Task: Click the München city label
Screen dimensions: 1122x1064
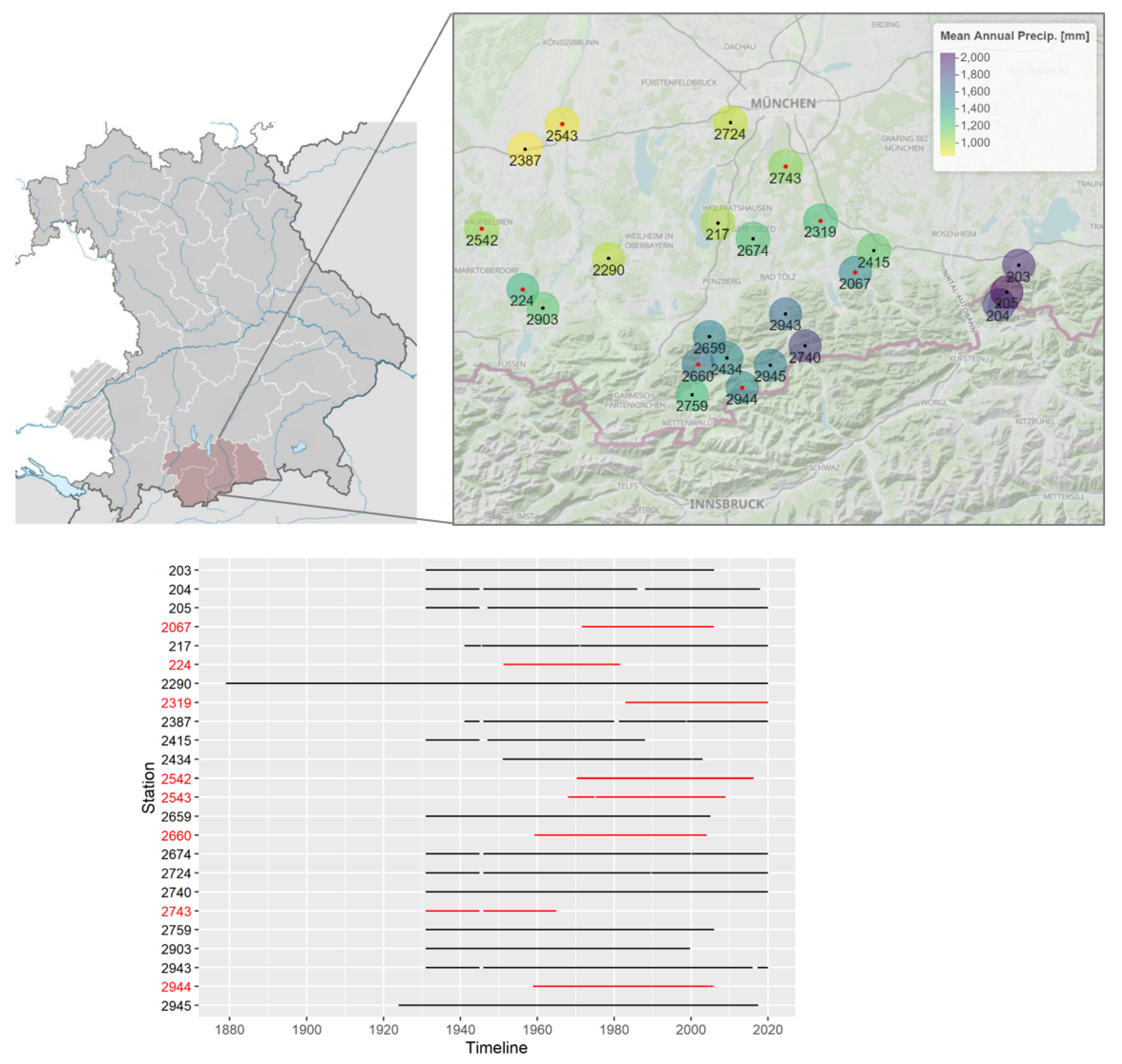Action: click(783, 103)
